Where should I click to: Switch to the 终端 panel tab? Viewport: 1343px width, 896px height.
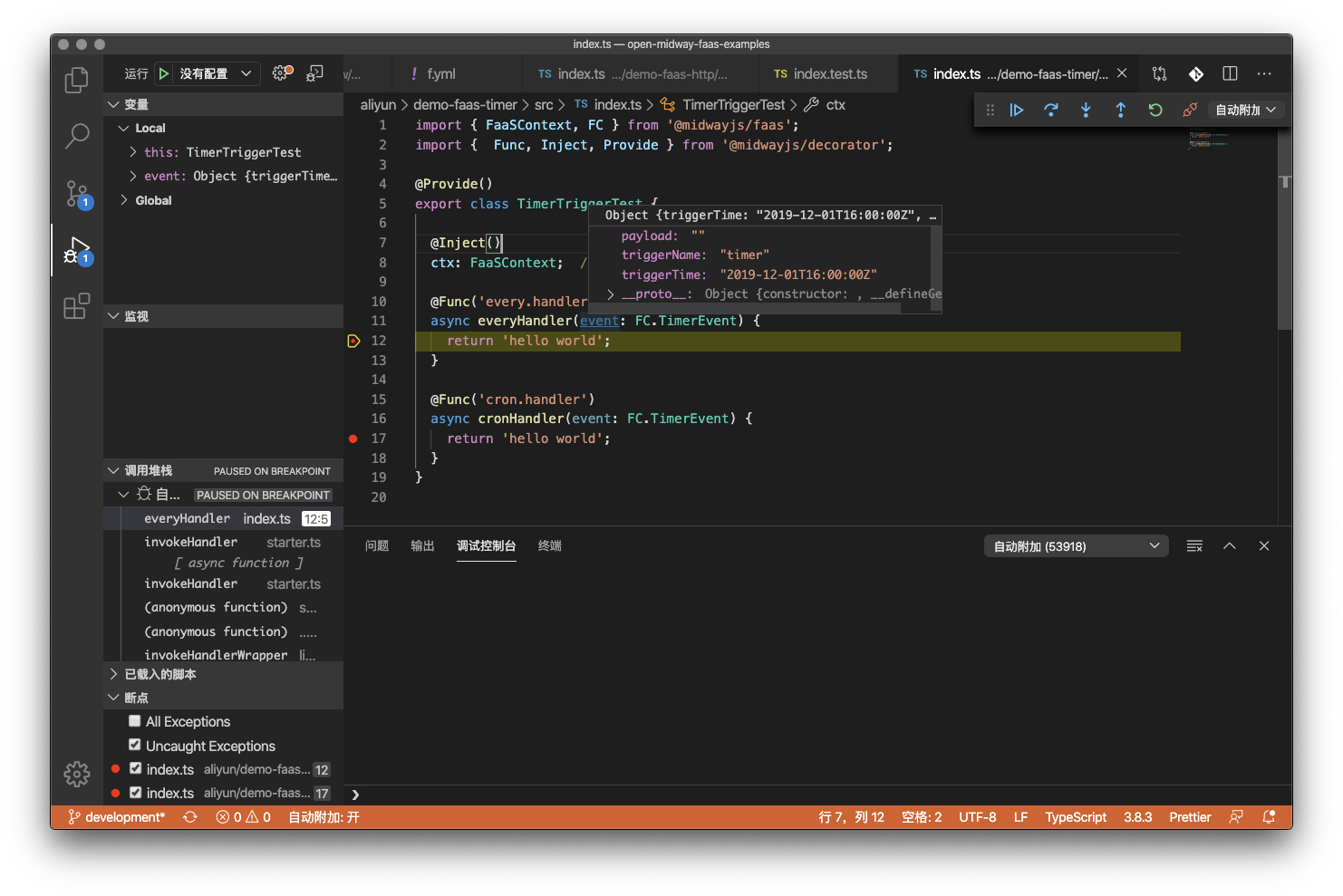[x=549, y=546]
